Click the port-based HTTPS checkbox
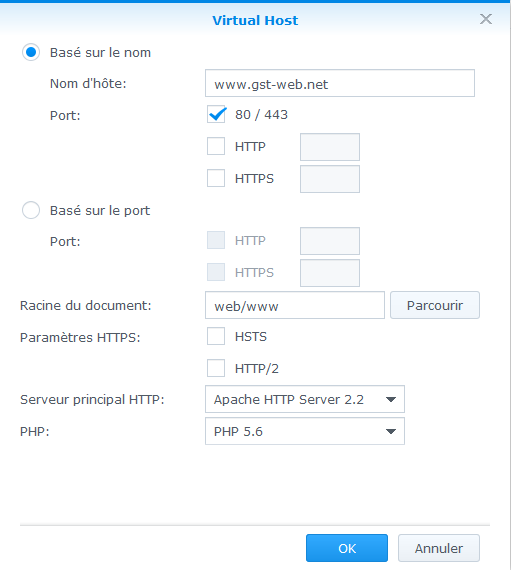The height and width of the screenshot is (570, 511). 216,272
